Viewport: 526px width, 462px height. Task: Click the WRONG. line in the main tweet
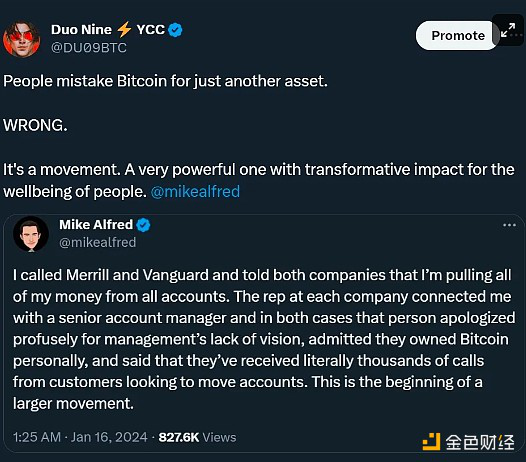[x=35, y=125]
